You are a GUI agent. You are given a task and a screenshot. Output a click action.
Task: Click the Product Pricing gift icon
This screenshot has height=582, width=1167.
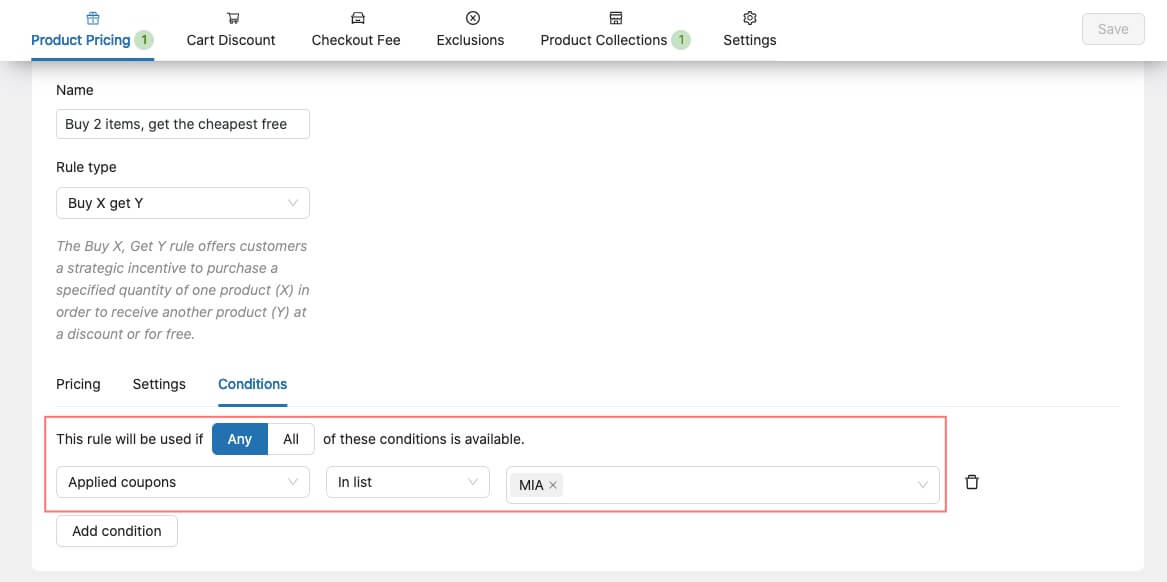pos(92,18)
